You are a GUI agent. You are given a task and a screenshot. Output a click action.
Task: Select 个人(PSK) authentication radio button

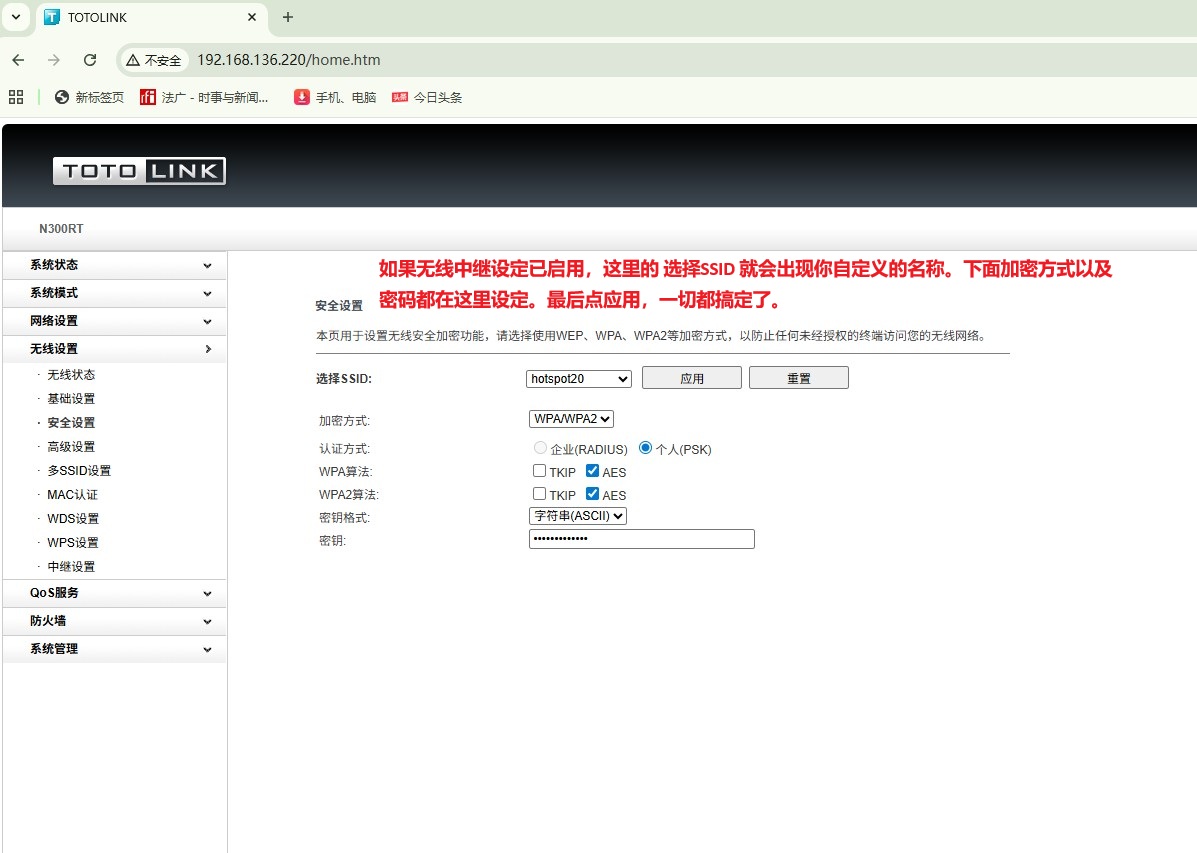tap(645, 448)
